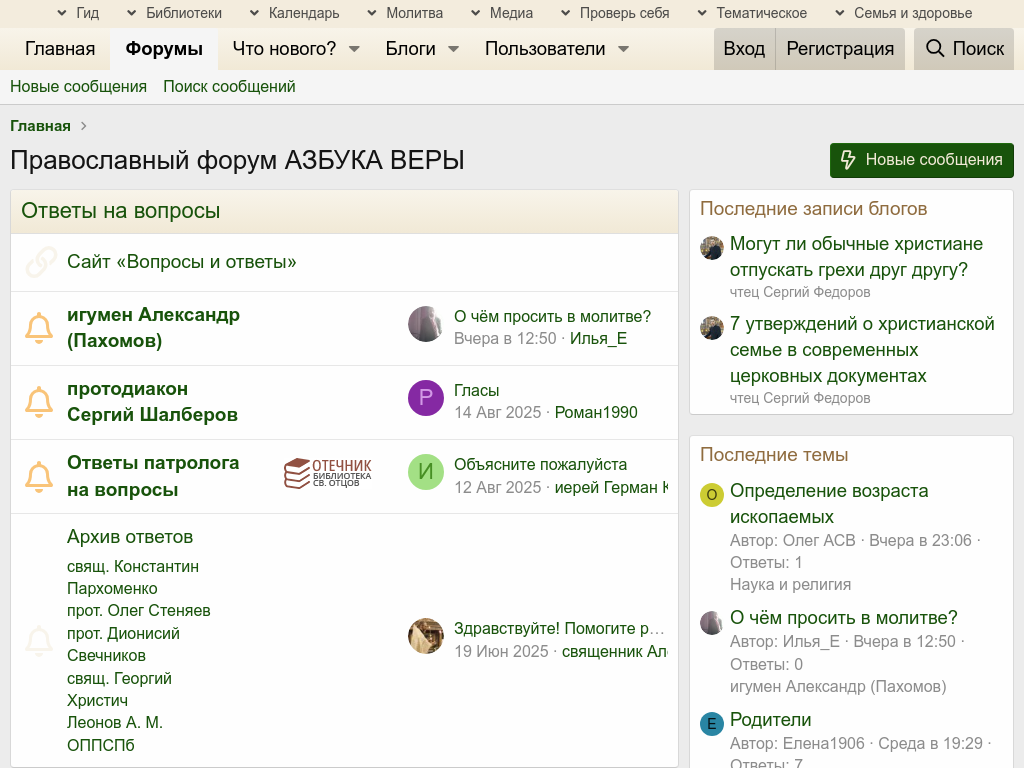Click green 'И' avatar next to Объясните пожалуйста
Image resolution: width=1024 pixels, height=768 pixels.
425,472
